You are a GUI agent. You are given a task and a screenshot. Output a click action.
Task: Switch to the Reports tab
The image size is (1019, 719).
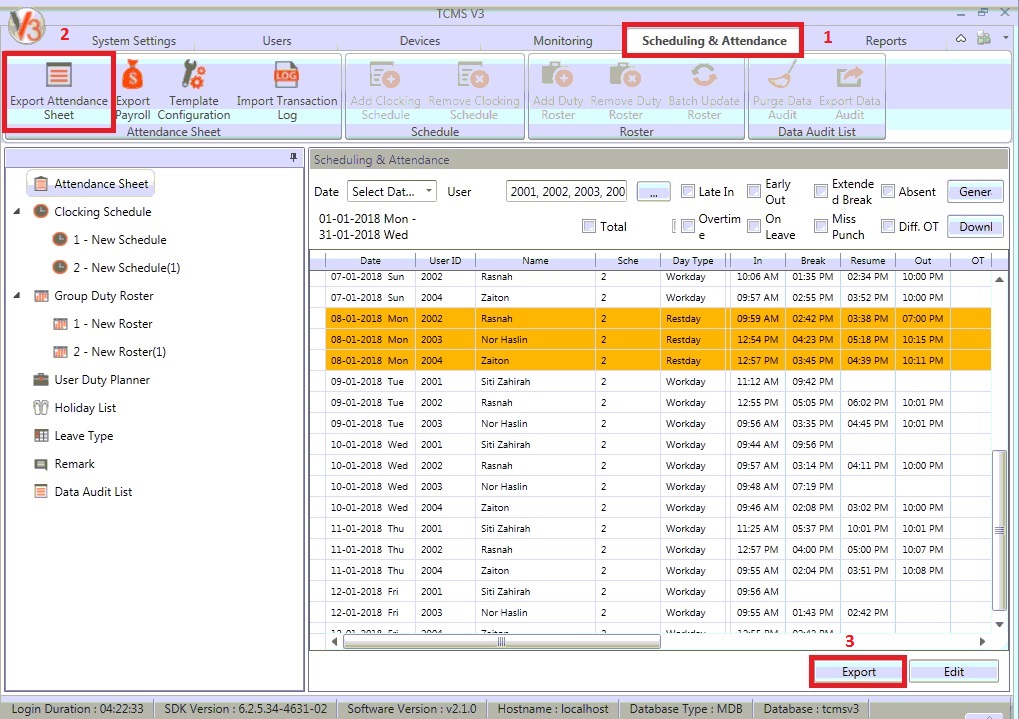885,41
